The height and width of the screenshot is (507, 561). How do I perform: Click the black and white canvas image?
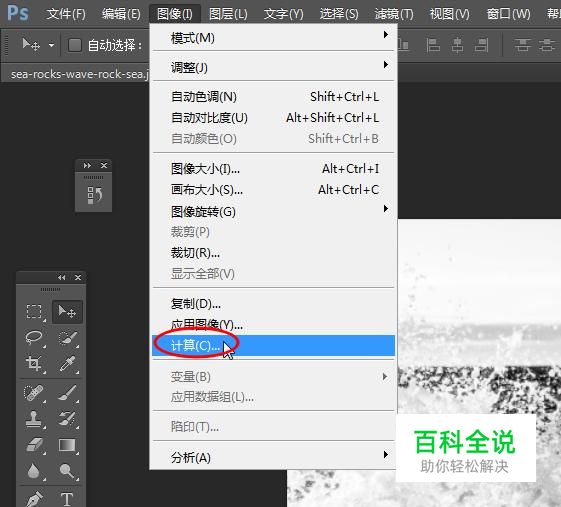[479, 315]
